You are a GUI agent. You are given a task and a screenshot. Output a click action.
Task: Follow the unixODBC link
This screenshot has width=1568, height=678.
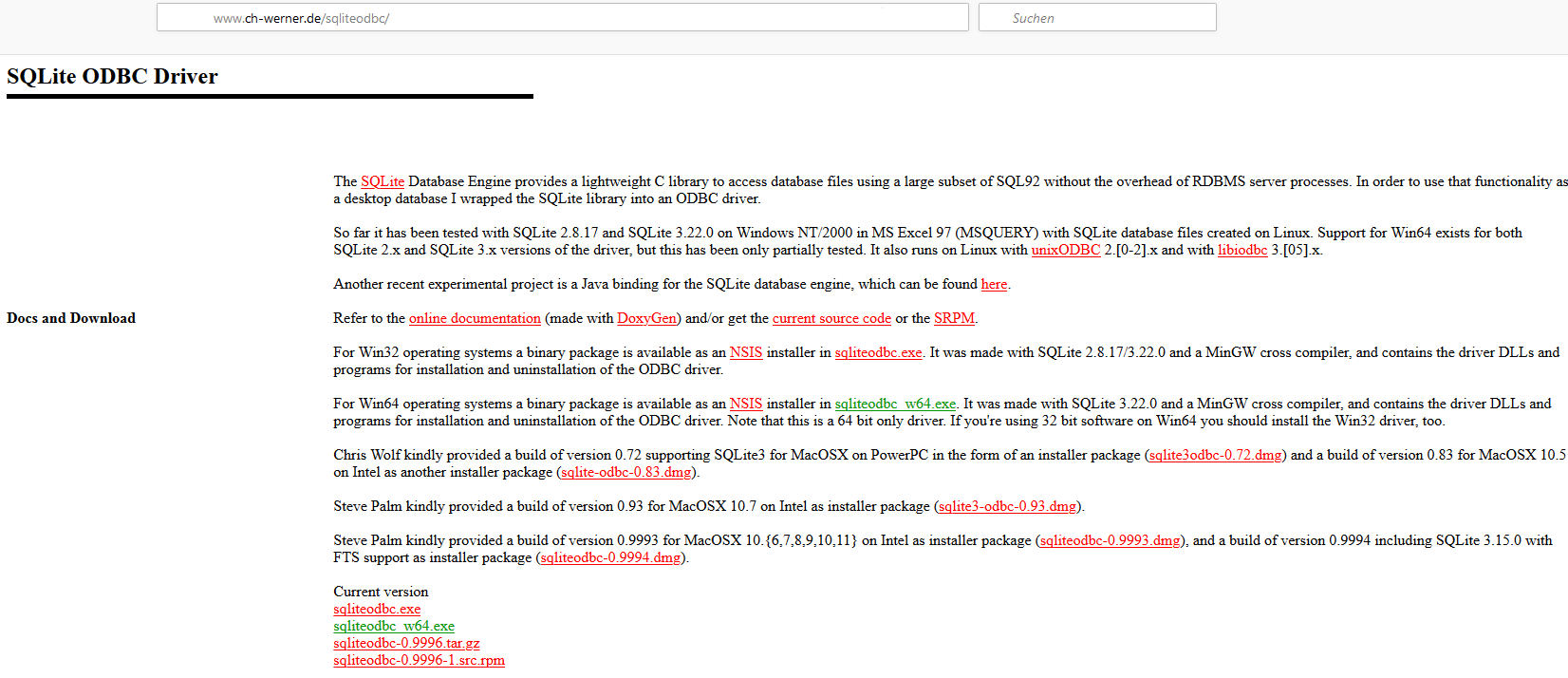point(1066,250)
